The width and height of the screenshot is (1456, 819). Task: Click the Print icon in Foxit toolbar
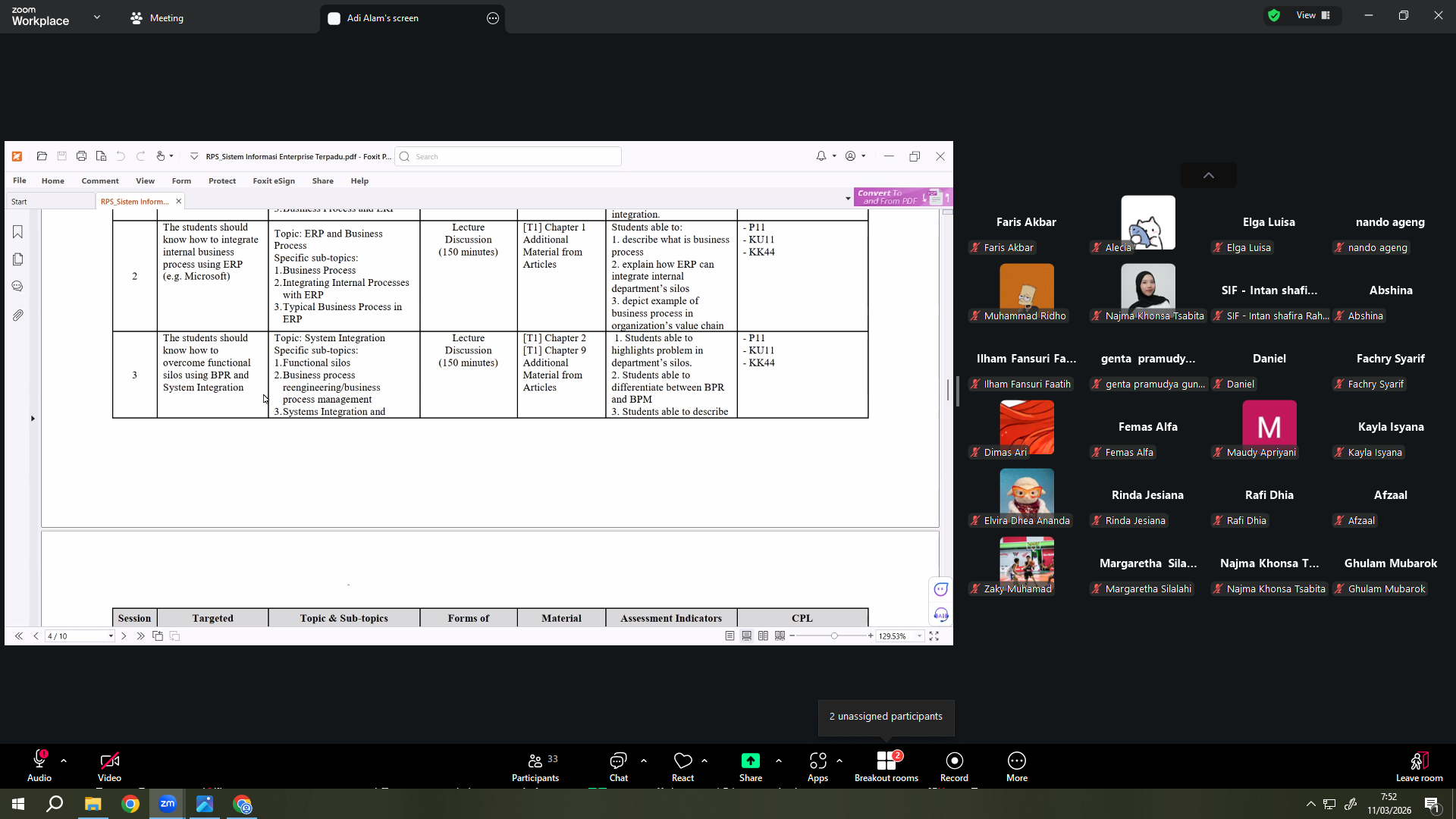click(81, 156)
